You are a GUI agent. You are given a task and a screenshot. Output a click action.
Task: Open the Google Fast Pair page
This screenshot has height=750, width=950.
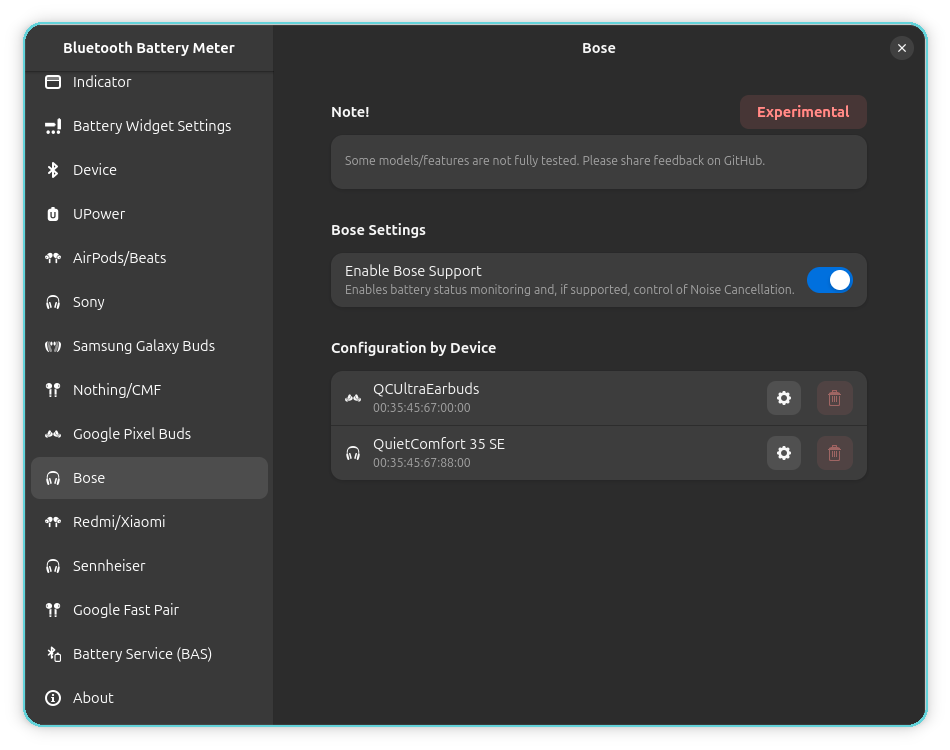(149, 610)
